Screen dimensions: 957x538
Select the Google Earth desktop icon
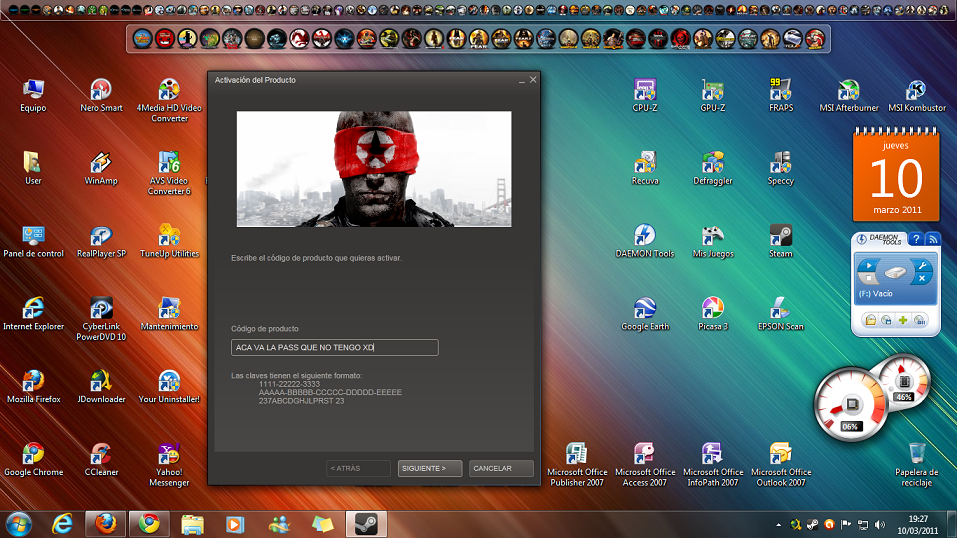coord(645,315)
